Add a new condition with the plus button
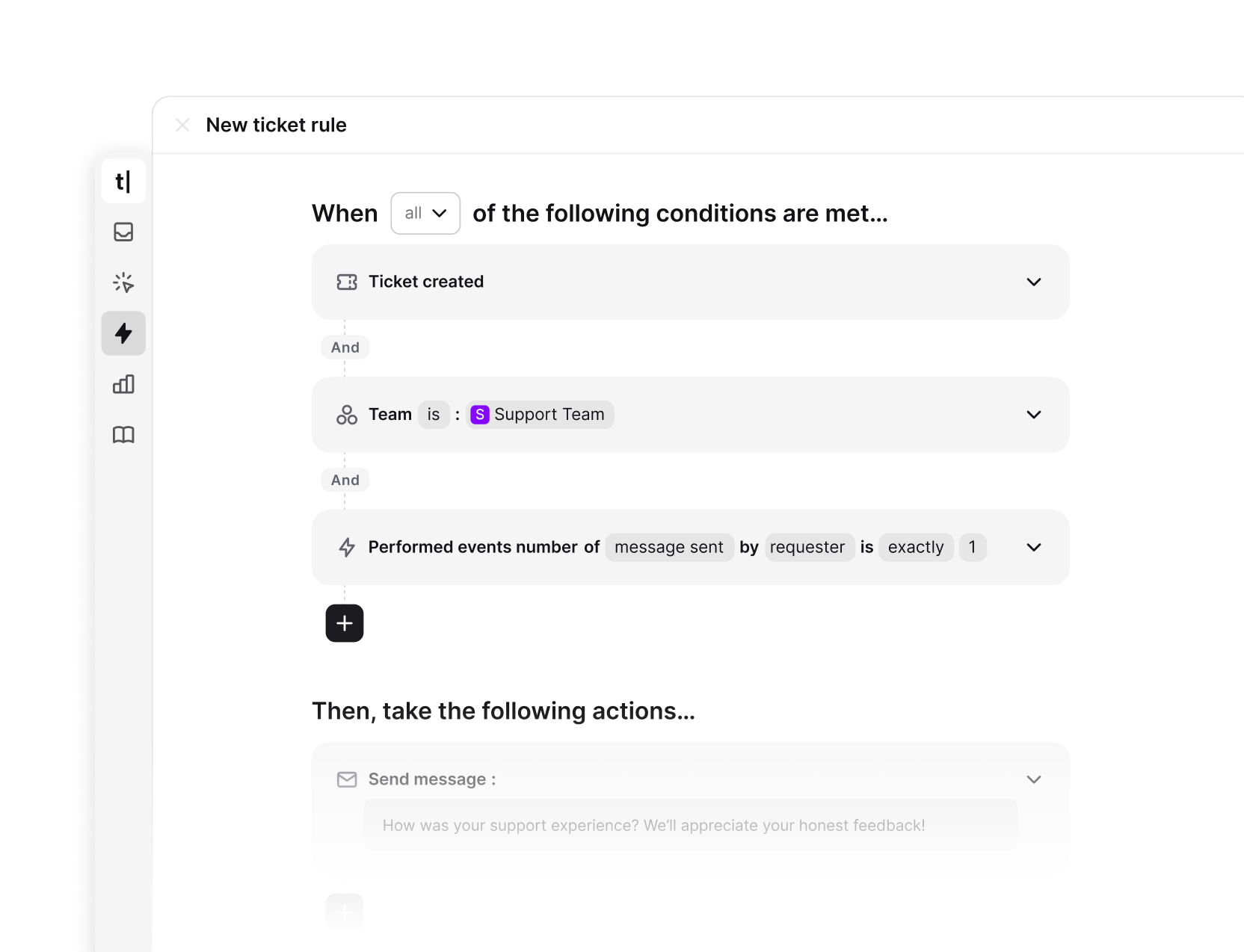This screenshot has width=1244, height=952. pos(345,622)
